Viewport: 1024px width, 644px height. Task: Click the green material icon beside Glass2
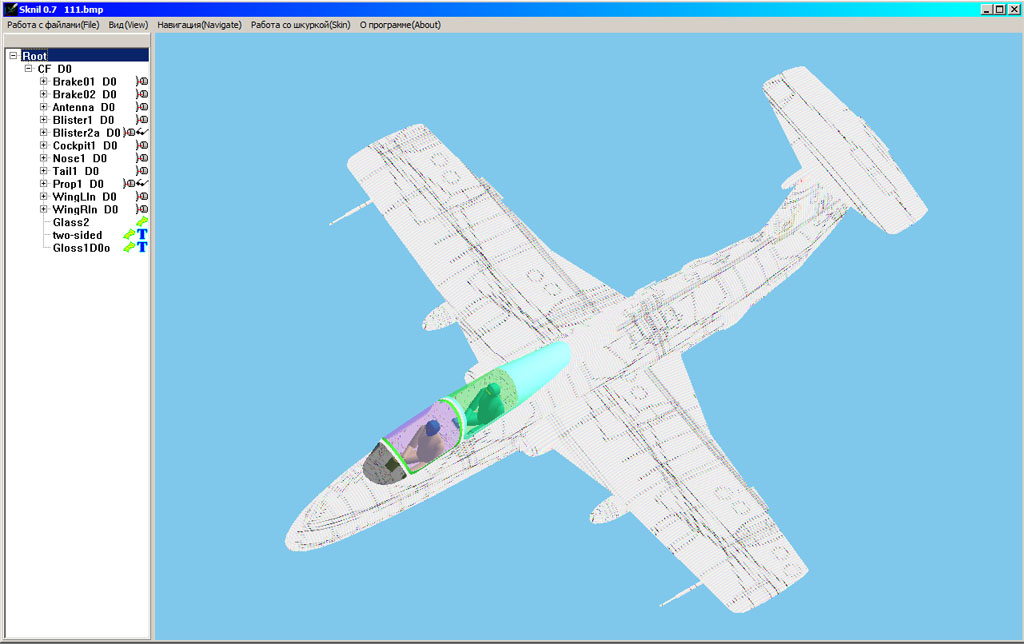point(142,222)
